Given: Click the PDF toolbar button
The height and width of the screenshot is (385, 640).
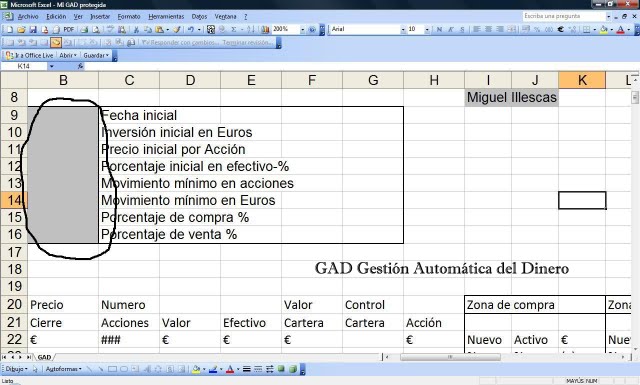Looking at the screenshot, I should coord(69,29).
